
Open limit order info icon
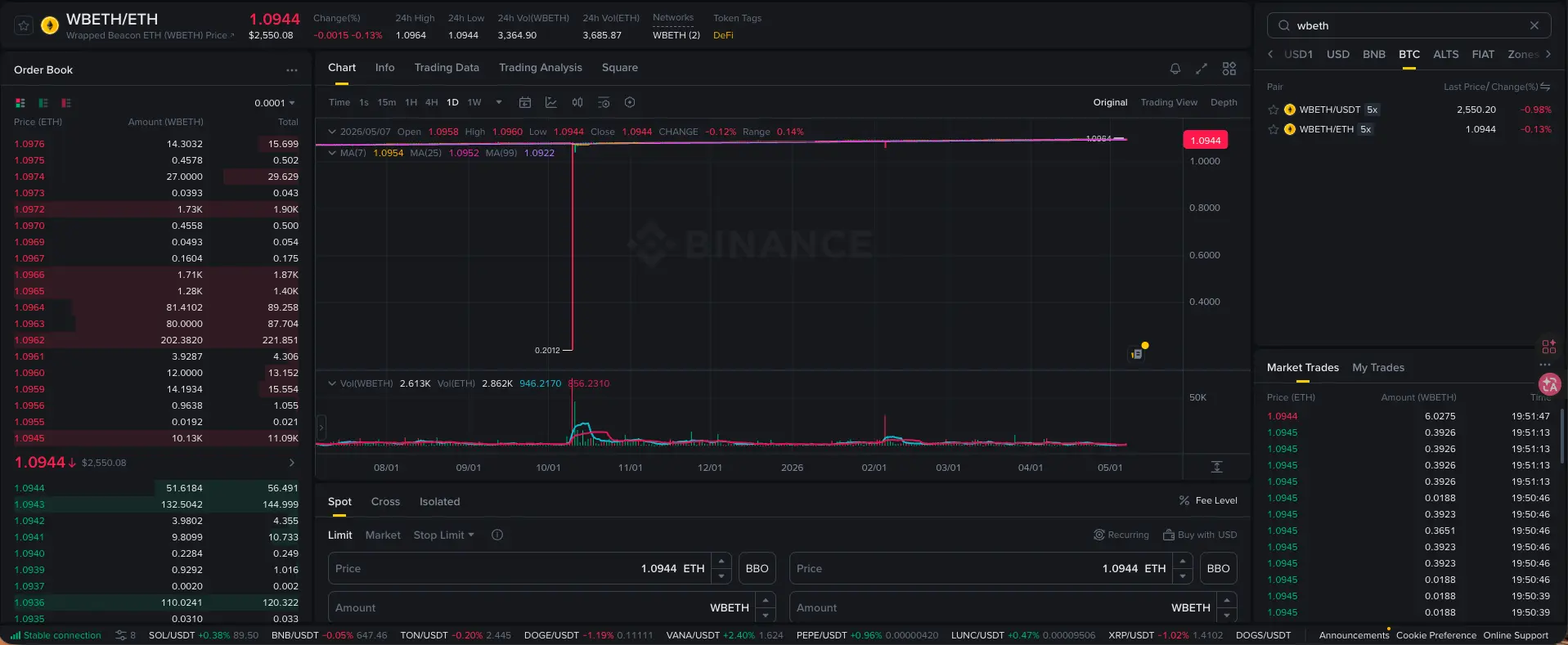point(497,535)
